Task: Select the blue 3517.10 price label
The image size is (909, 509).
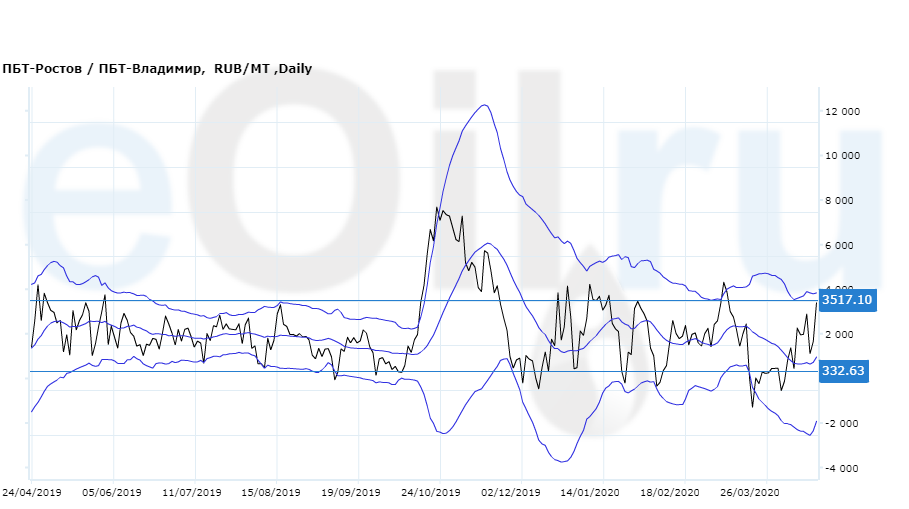Action: pos(847,300)
